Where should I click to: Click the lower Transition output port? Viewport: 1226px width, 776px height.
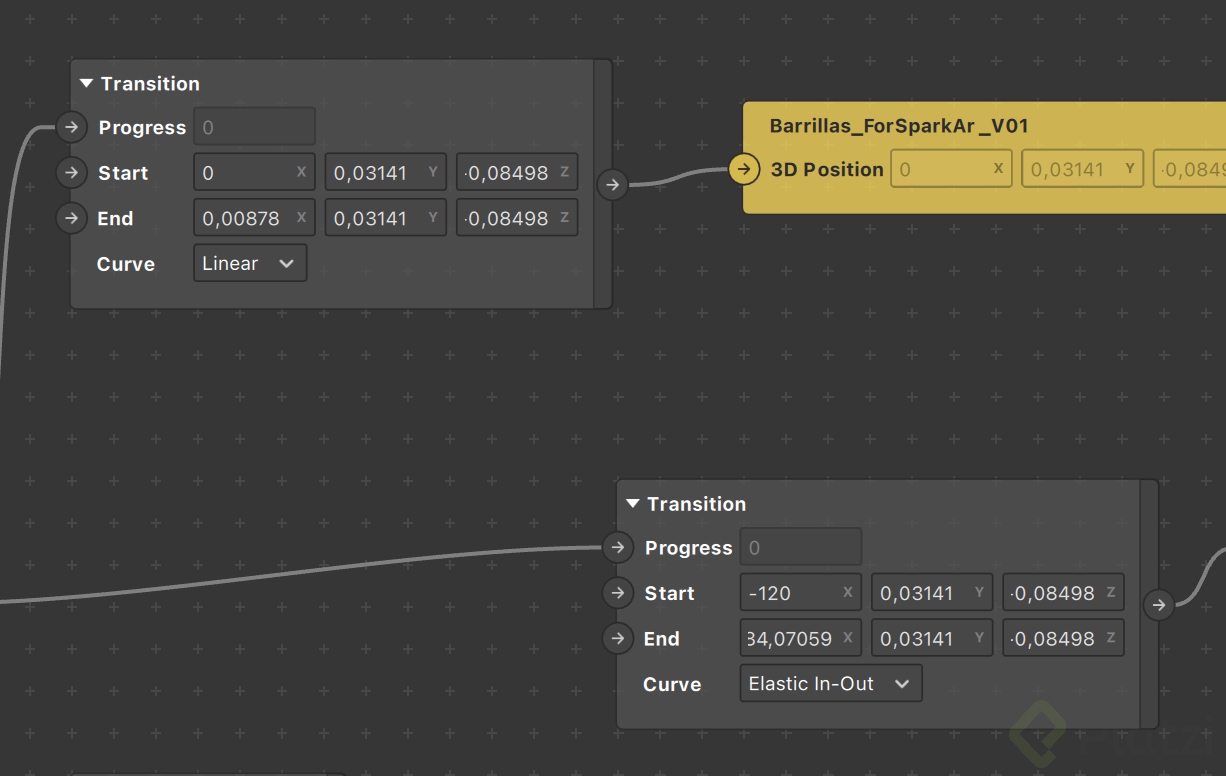tap(1158, 604)
